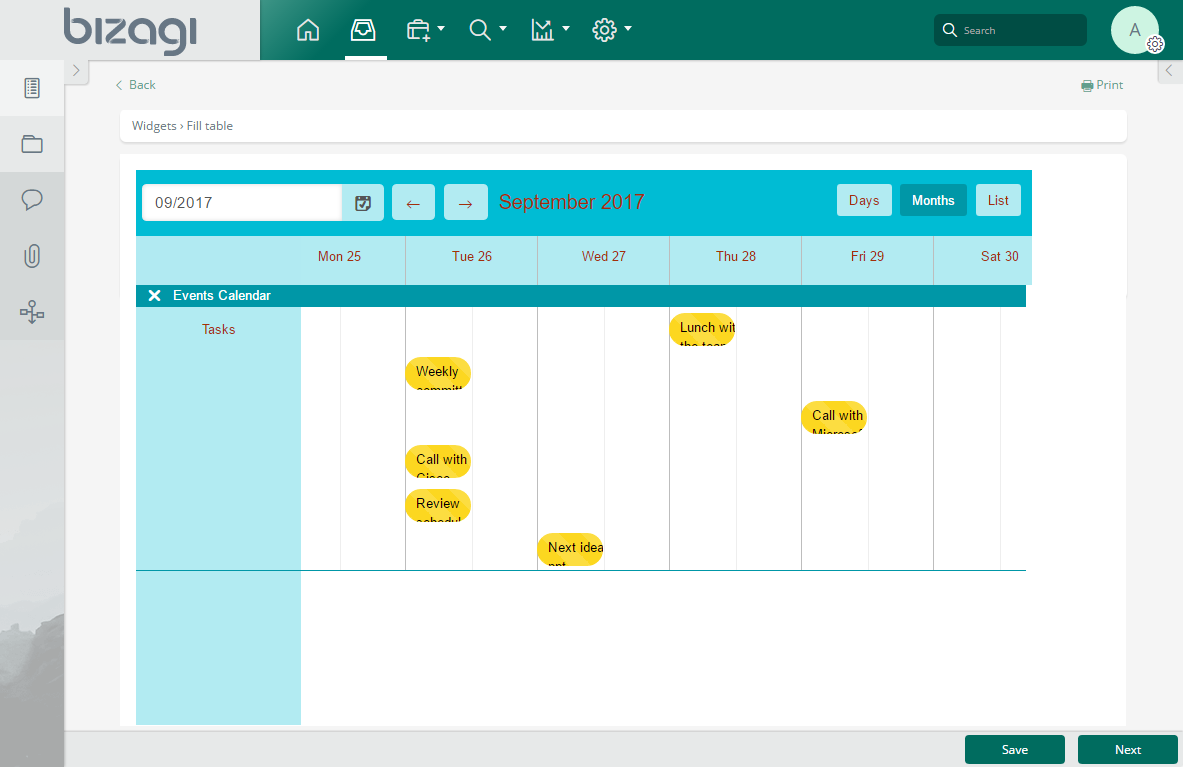
Task: Switch to Days view
Action: pyautogui.click(x=864, y=200)
